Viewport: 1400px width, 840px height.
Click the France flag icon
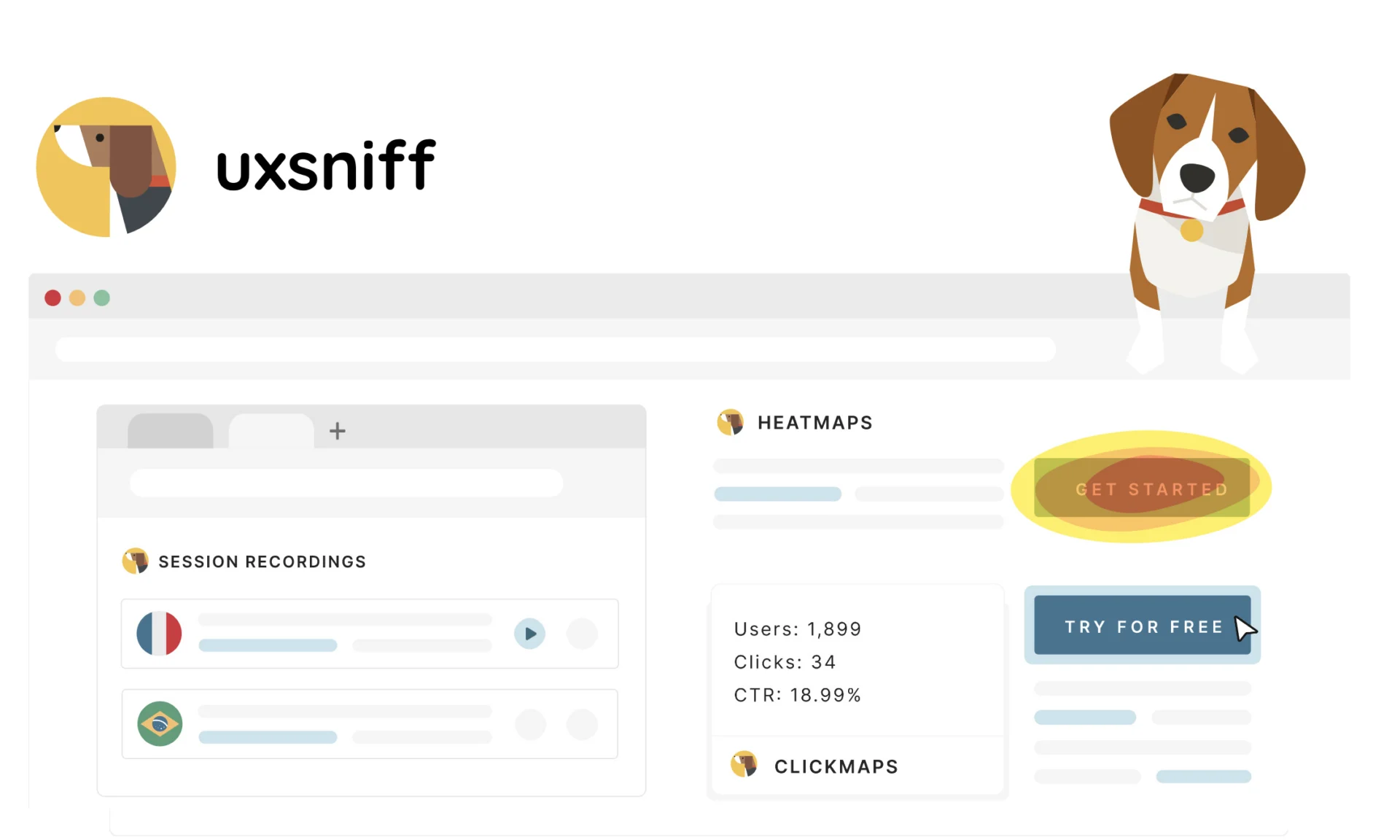(159, 633)
